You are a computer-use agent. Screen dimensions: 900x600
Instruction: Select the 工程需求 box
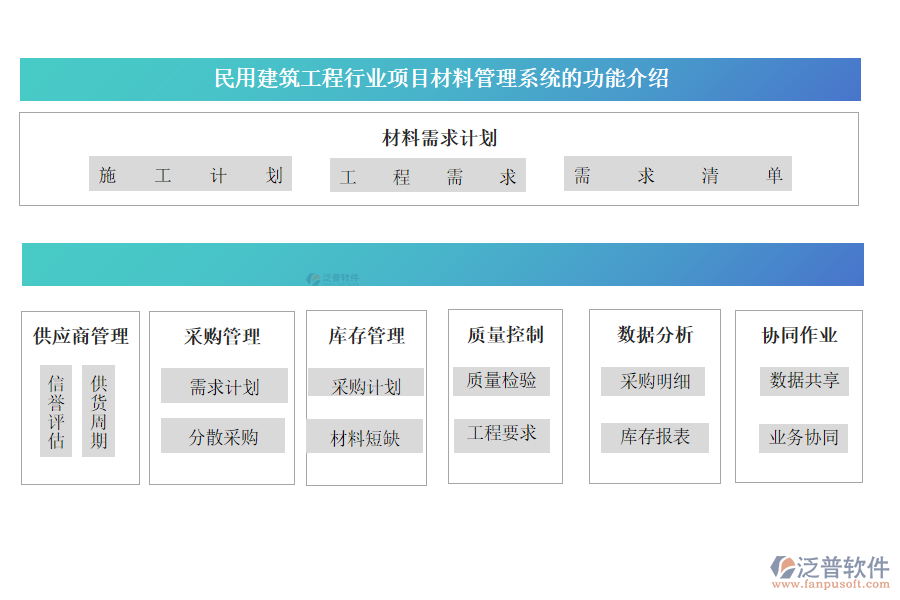pyautogui.click(x=428, y=177)
